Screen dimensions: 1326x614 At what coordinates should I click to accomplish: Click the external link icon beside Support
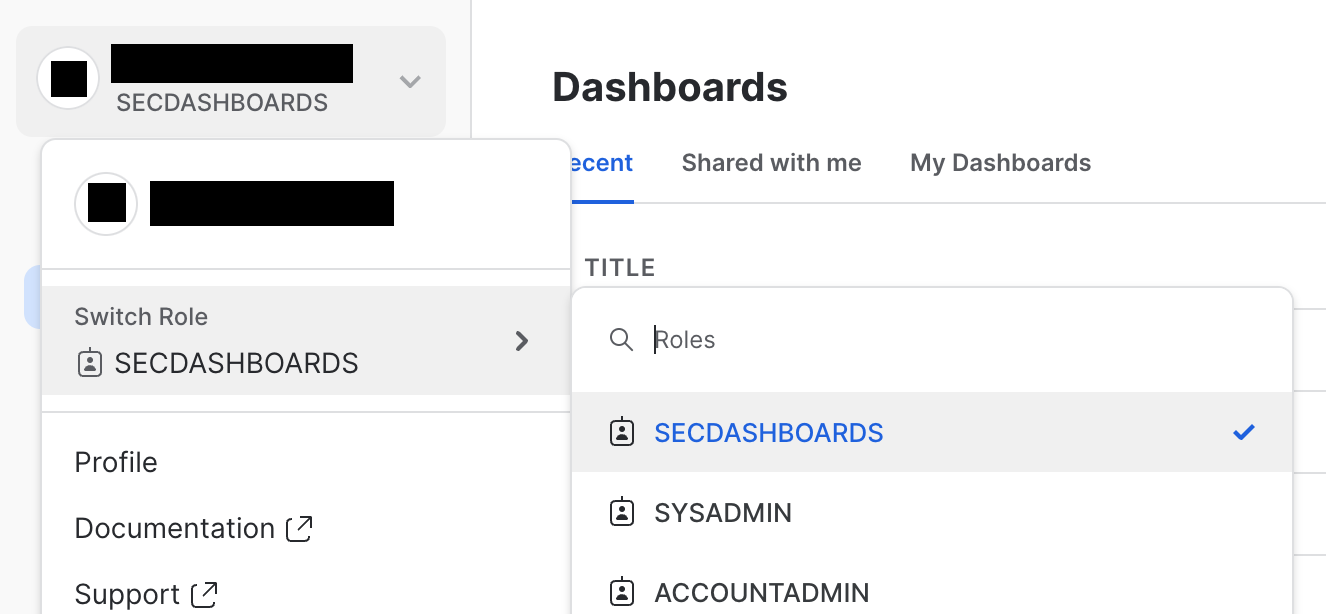pyautogui.click(x=204, y=594)
